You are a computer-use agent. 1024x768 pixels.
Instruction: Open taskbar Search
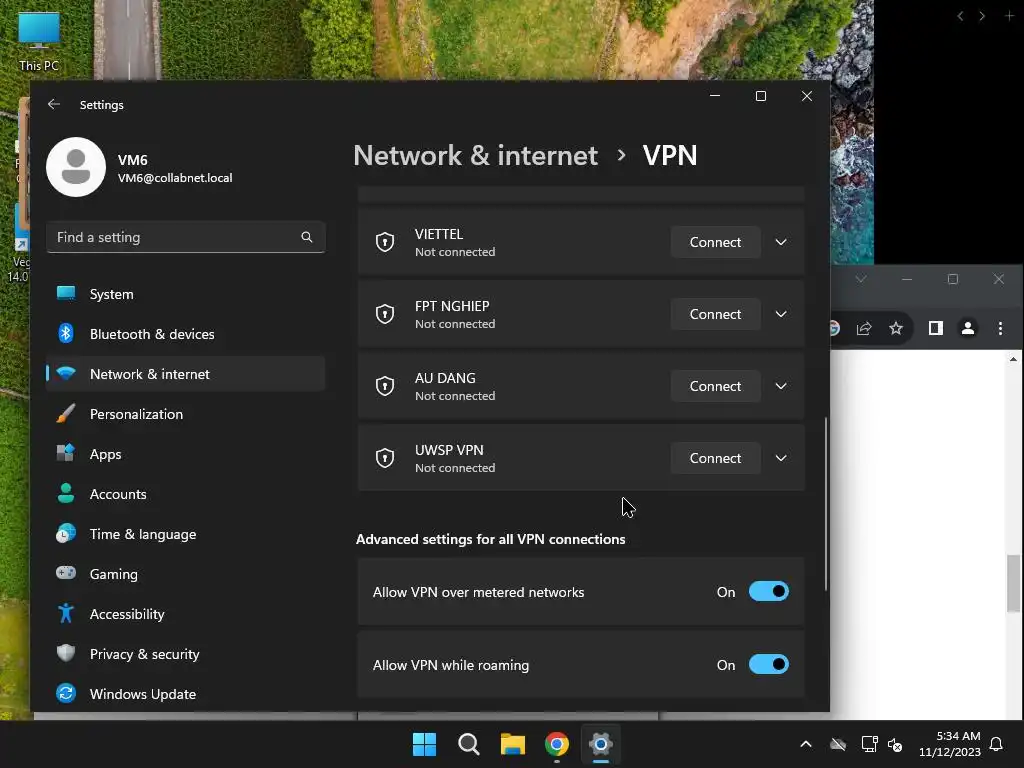[468, 744]
